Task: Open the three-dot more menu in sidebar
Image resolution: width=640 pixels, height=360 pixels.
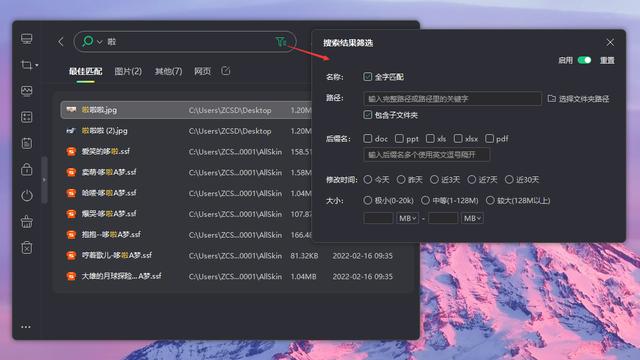Action: 26,327
